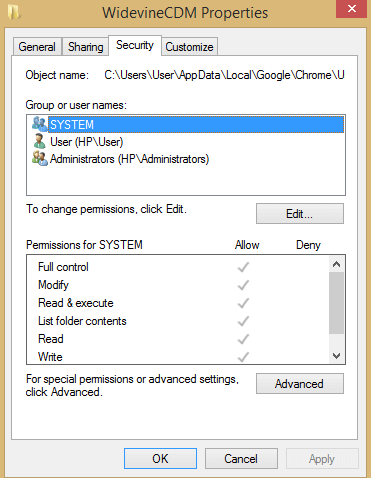371x478 pixels.
Task: Click the Write permission label
Action: 50,357
